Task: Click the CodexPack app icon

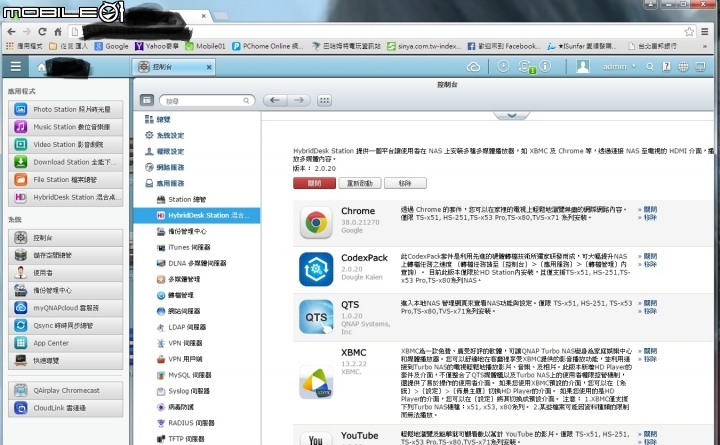Action: coord(316,269)
